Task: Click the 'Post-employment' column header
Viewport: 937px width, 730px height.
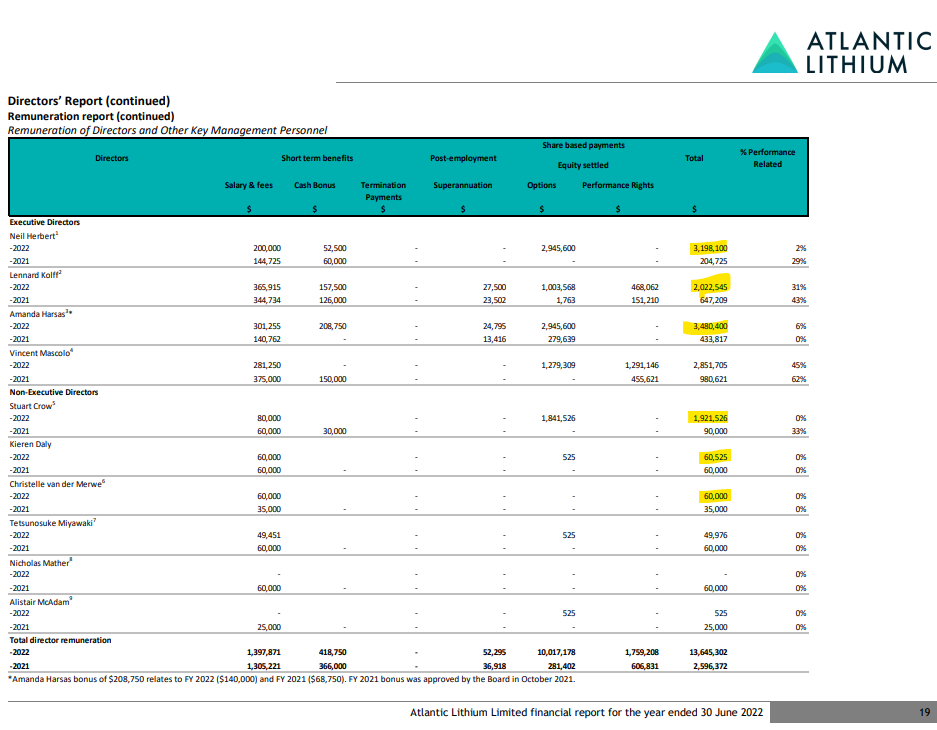Action: coord(463,158)
